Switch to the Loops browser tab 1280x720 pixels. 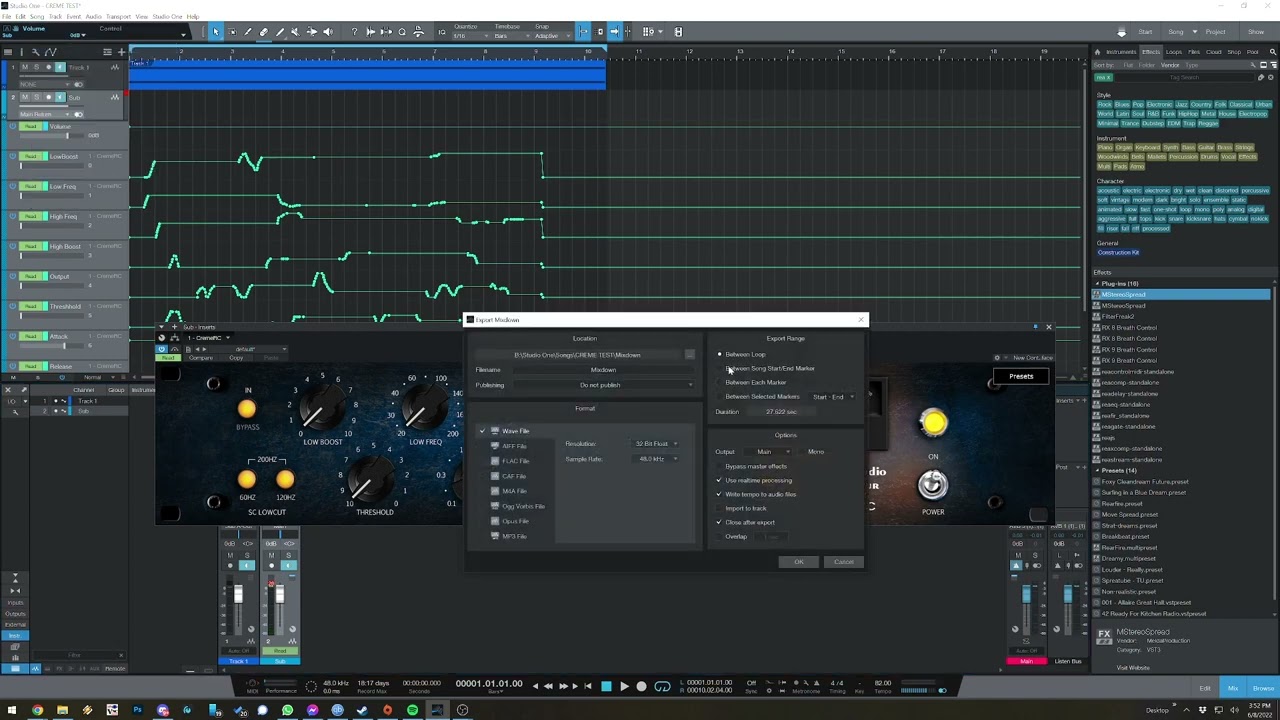click(1174, 52)
